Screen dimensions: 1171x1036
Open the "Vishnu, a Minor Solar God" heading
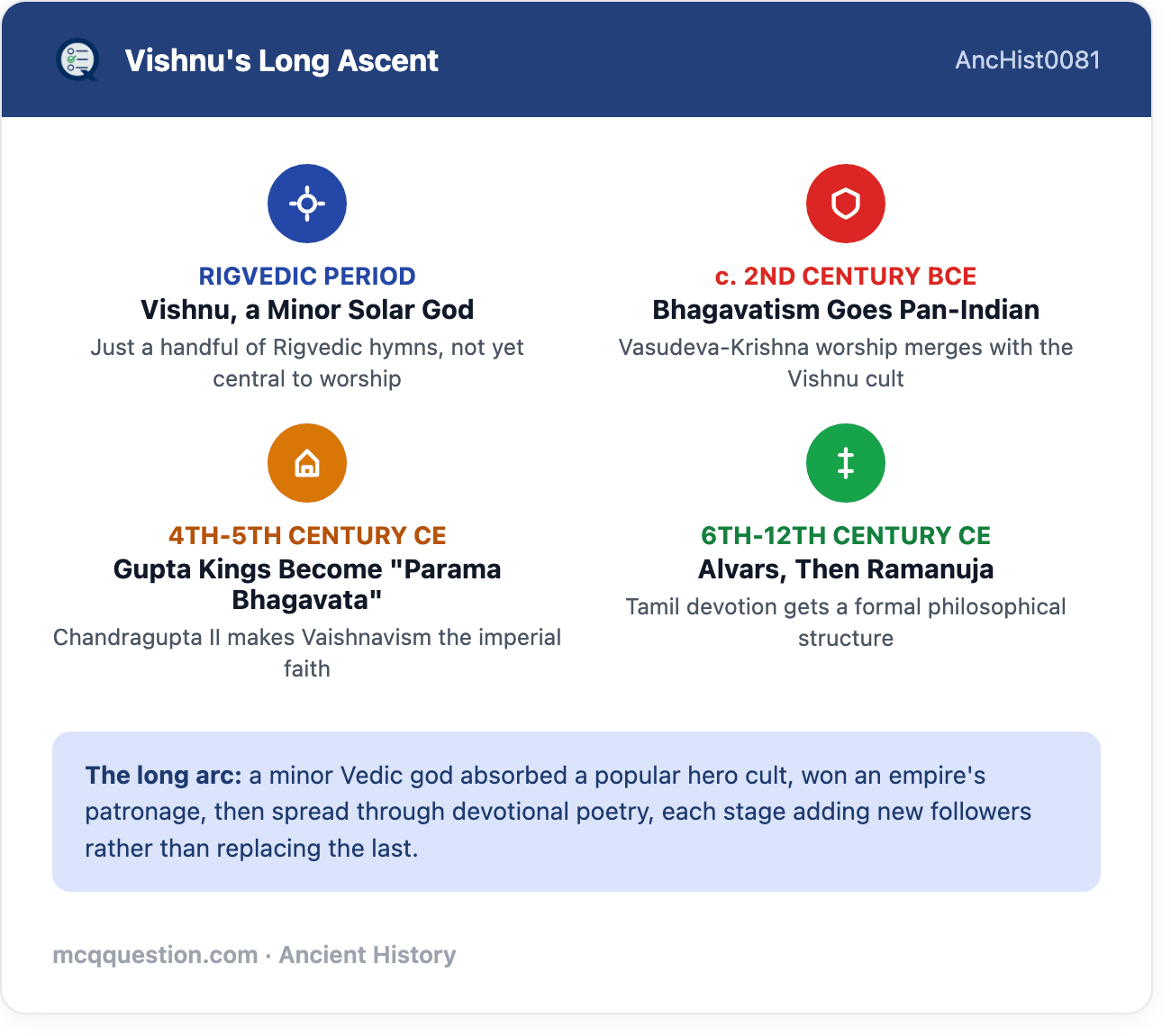[x=307, y=310]
